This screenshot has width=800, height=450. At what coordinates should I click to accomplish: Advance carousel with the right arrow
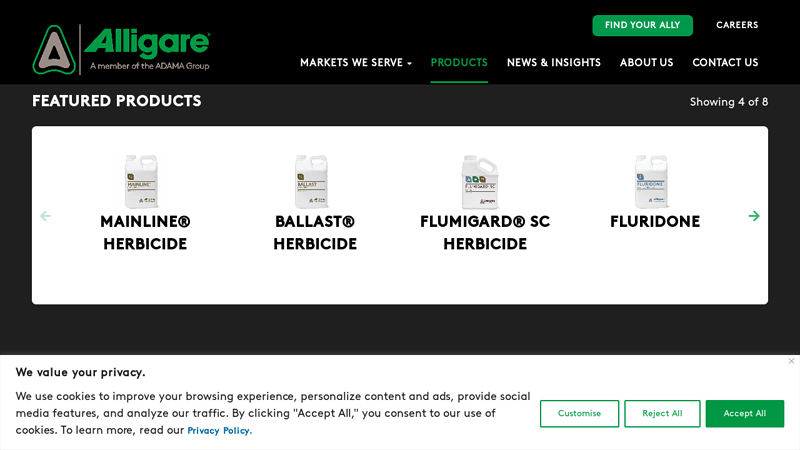pos(754,216)
